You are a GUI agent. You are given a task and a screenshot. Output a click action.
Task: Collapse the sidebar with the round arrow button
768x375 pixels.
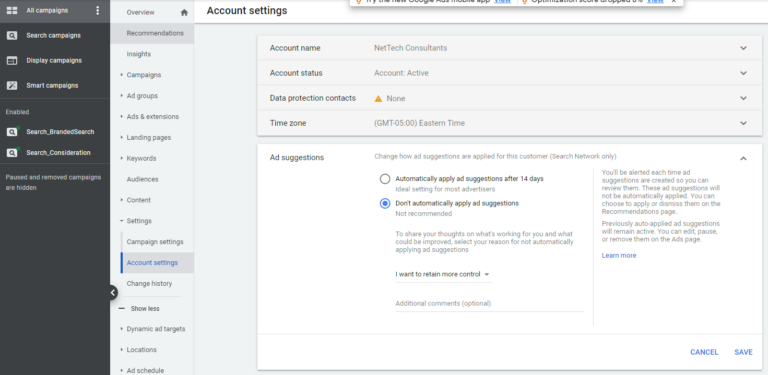[113, 293]
